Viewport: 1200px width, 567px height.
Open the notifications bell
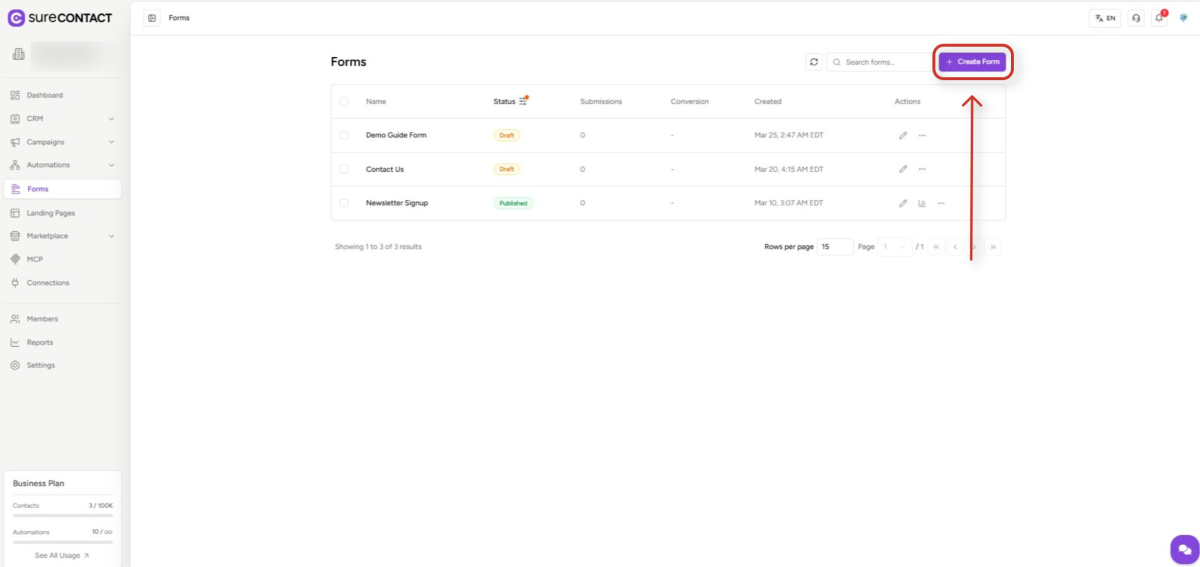click(1160, 18)
